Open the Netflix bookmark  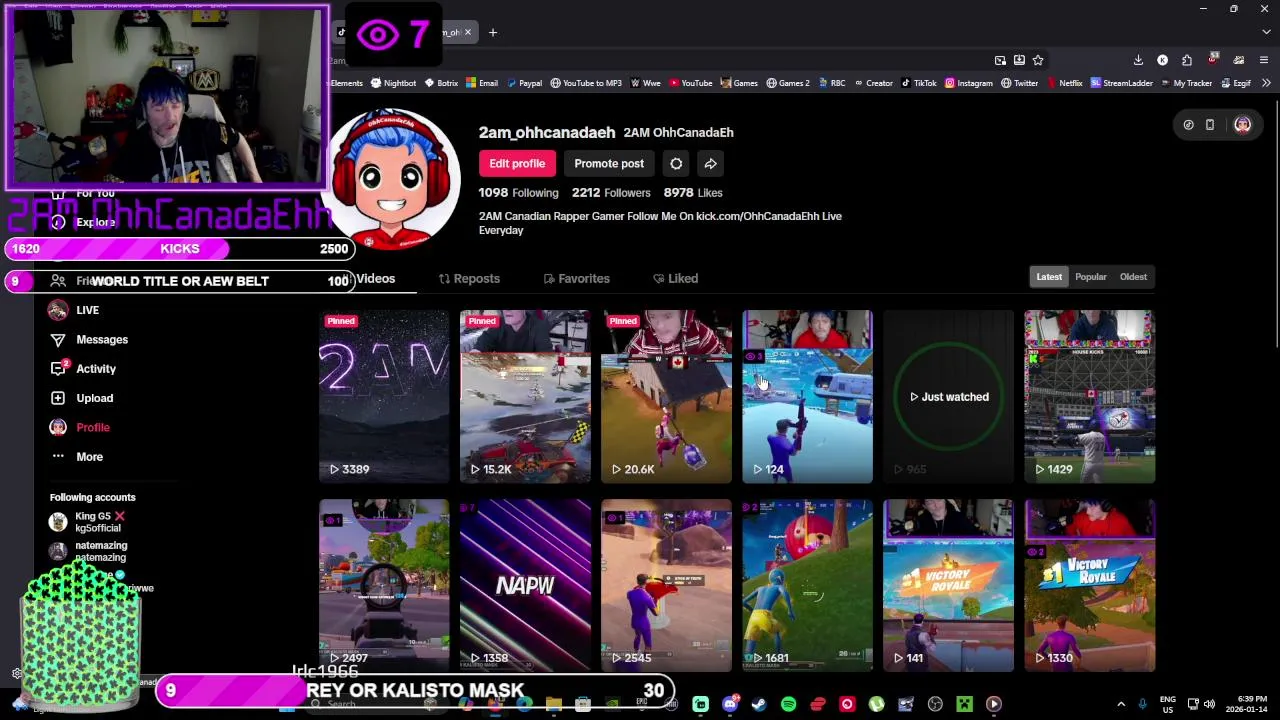click(x=1064, y=83)
